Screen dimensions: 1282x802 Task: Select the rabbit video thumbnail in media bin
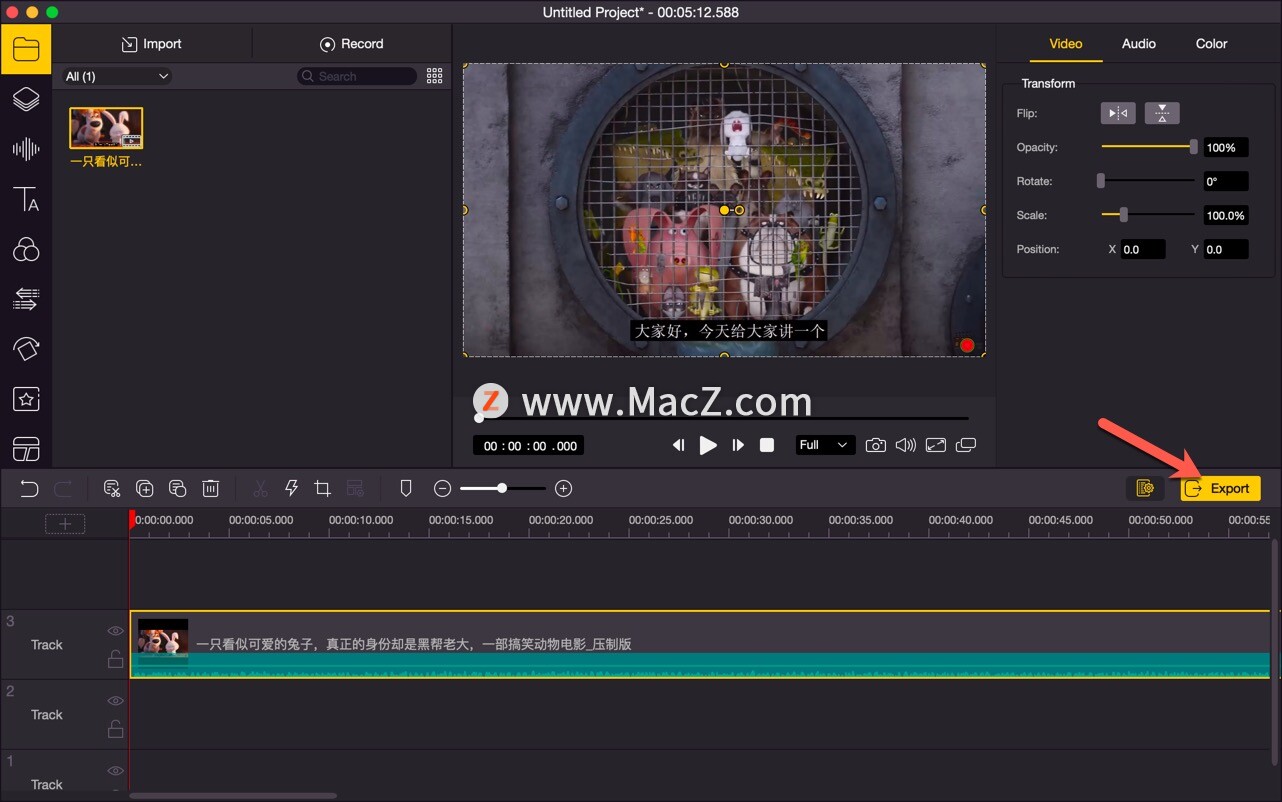[x=106, y=128]
